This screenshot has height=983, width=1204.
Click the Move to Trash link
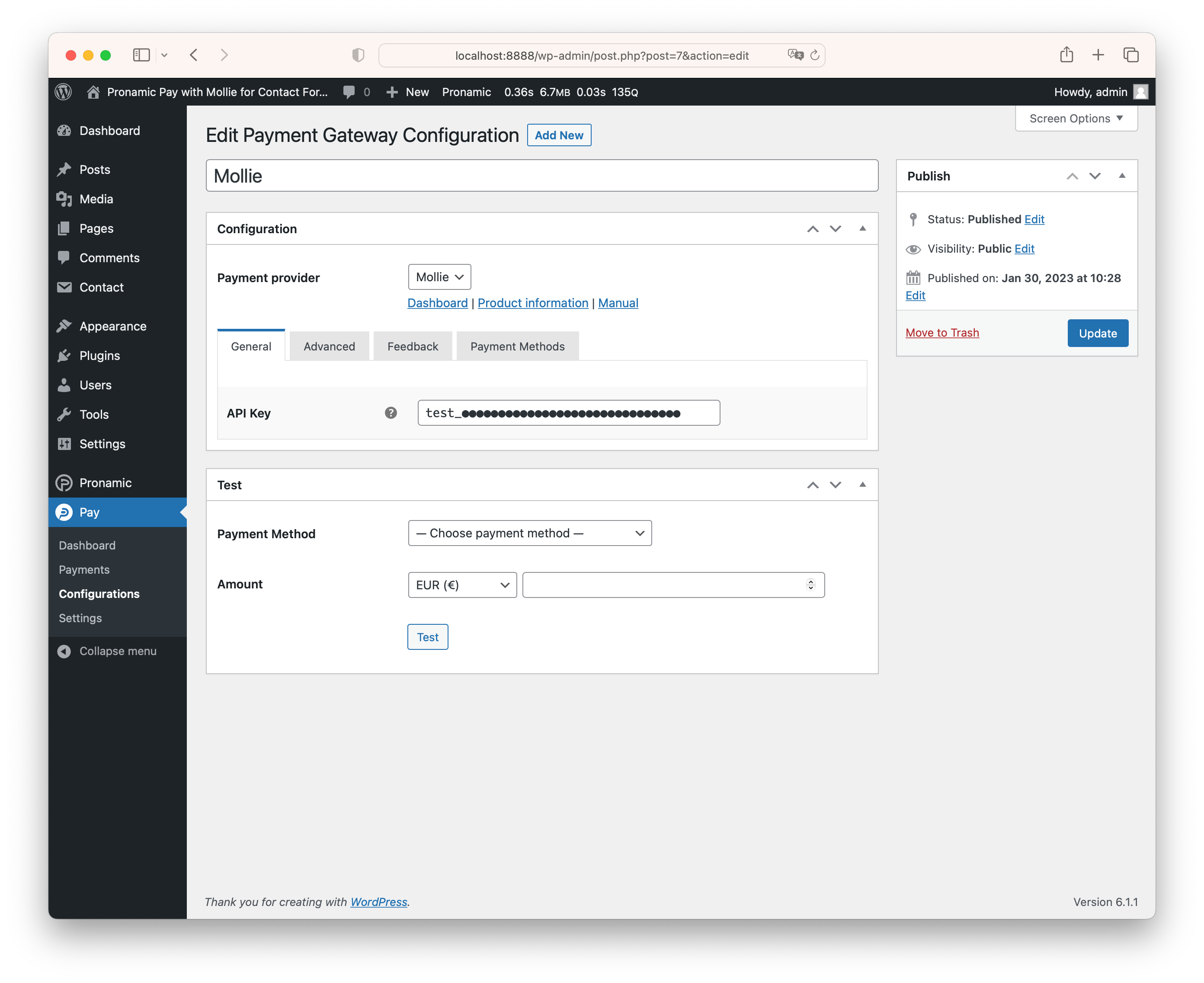coord(942,333)
